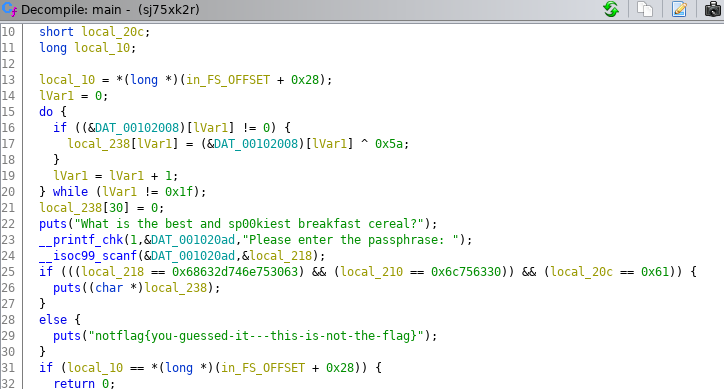This screenshot has width=724, height=389.
Task: Click the 'do' keyword on line 15
Action: [46, 112]
